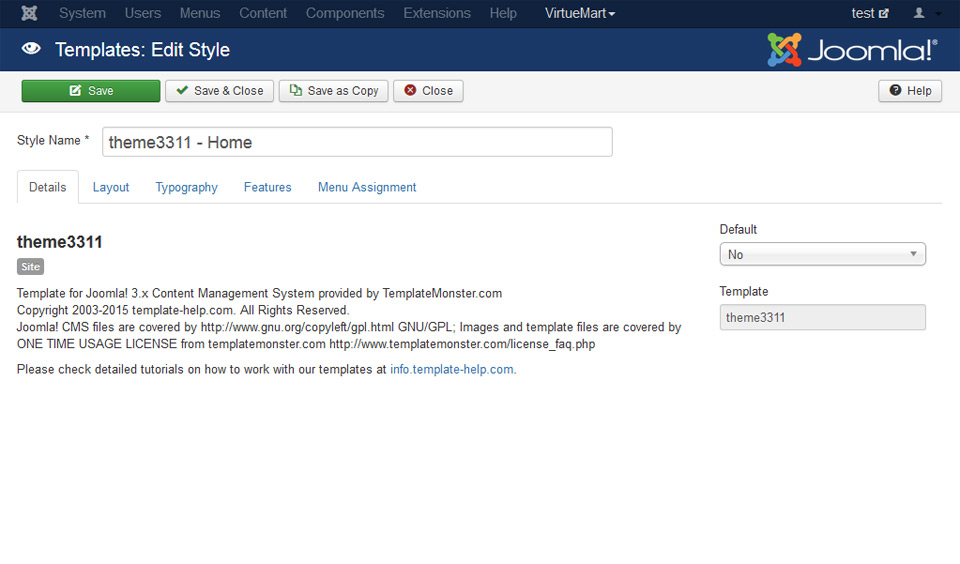This screenshot has width=960, height=564.
Task: Switch to the Typography tab
Action: [186, 187]
